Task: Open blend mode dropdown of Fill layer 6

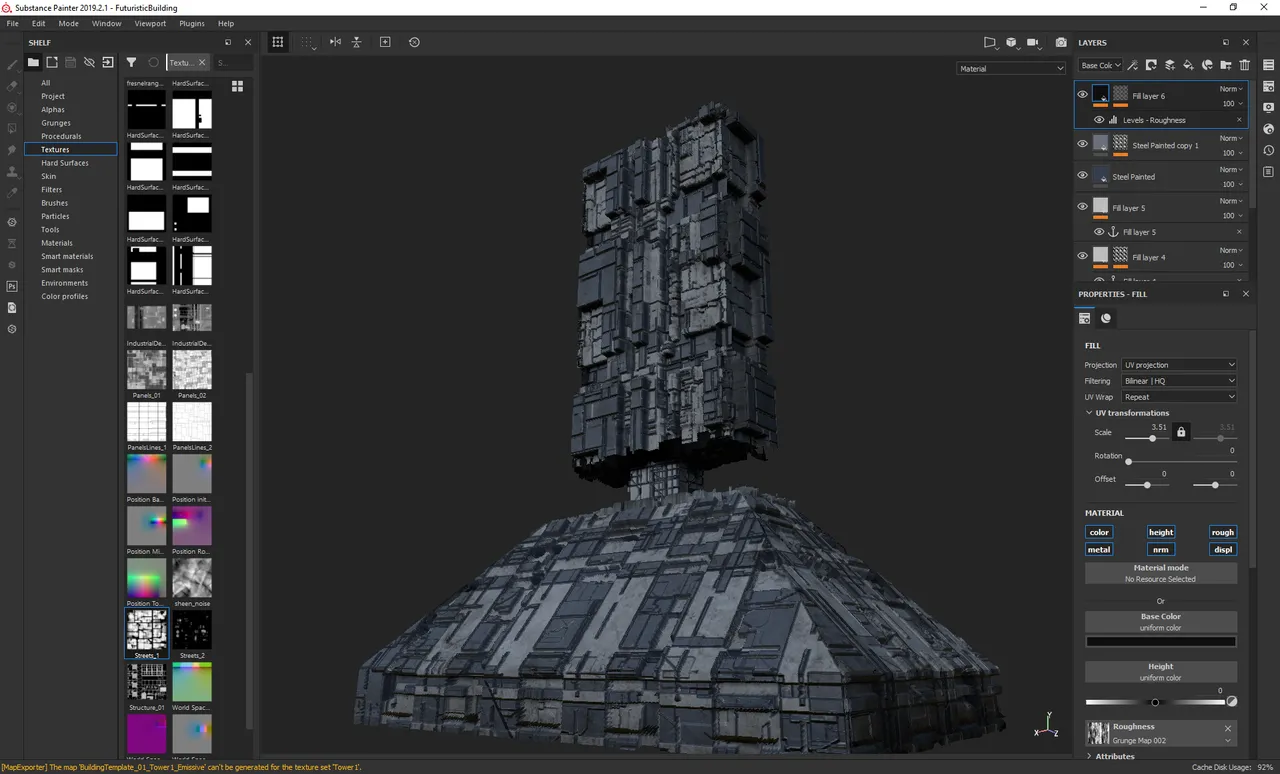Action: [x=1231, y=89]
